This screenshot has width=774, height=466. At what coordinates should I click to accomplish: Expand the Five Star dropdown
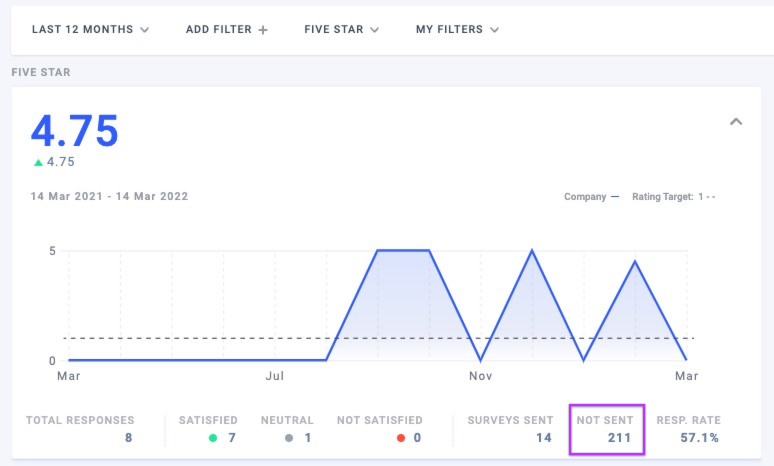[341, 30]
